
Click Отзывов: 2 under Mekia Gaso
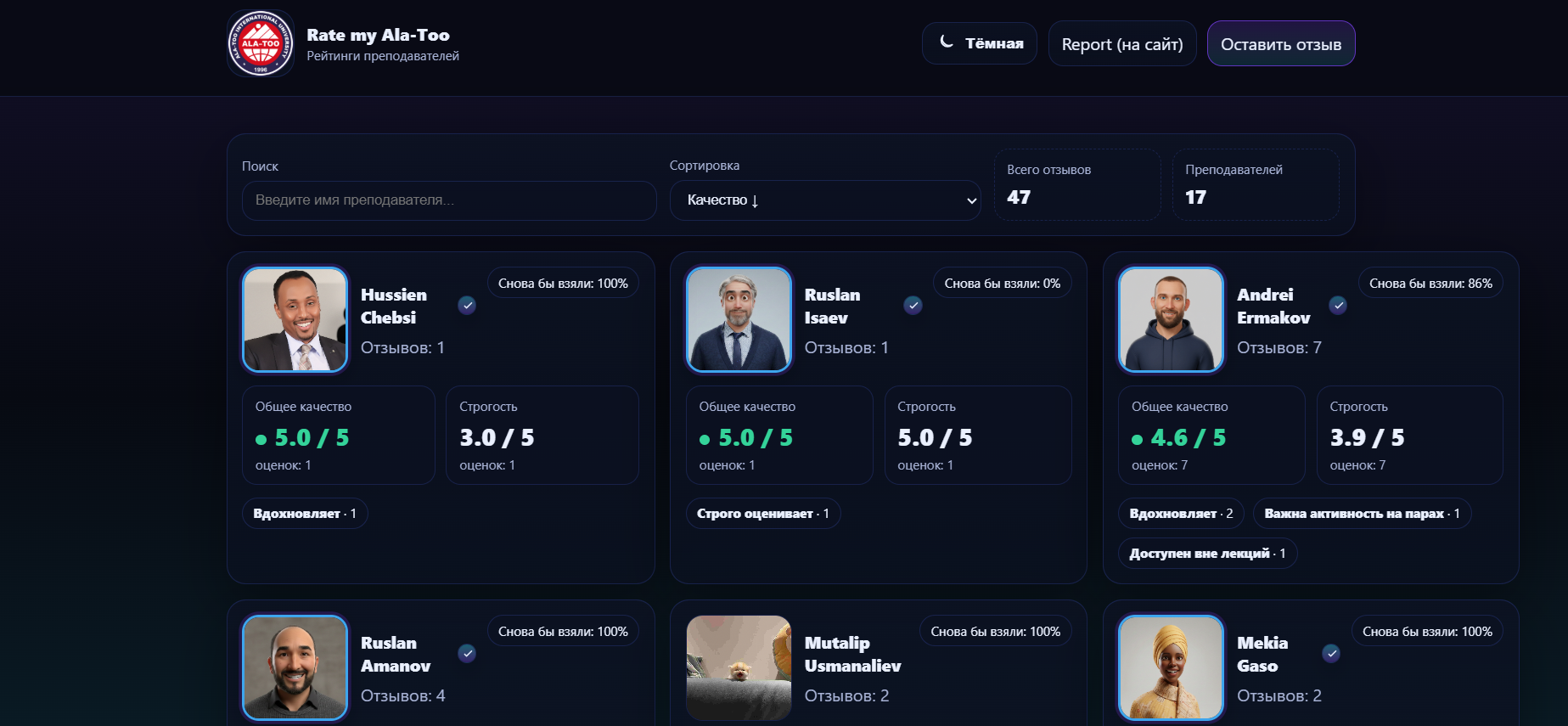point(1279,696)
